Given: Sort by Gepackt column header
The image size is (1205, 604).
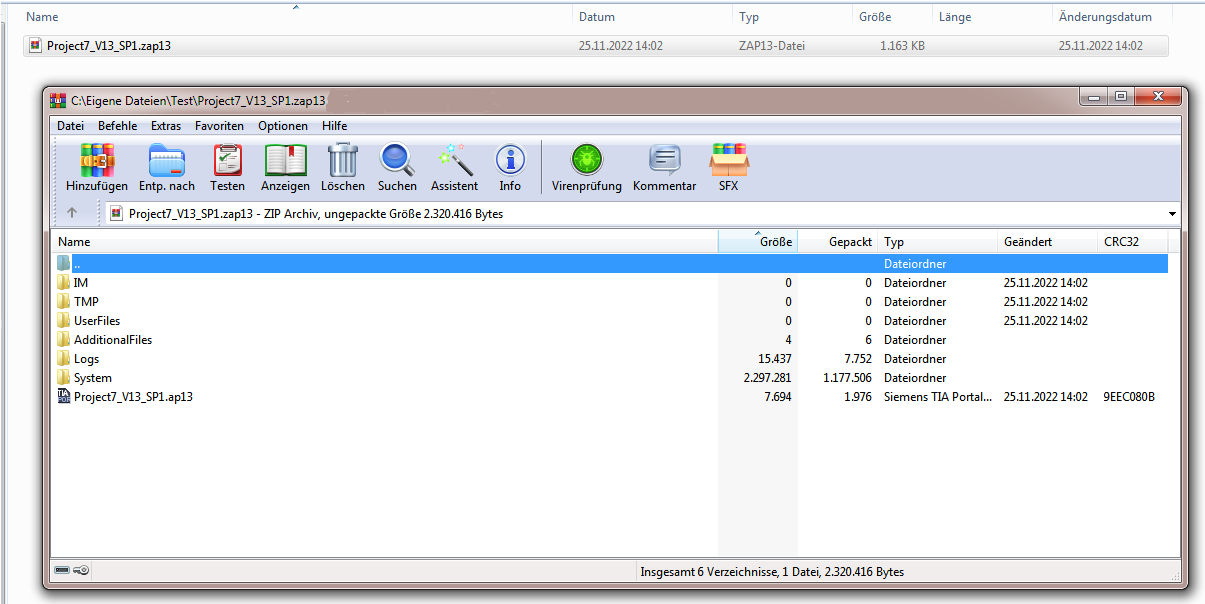Looking at the screenshot, I should pyautogui.click(x=838, y=242).
